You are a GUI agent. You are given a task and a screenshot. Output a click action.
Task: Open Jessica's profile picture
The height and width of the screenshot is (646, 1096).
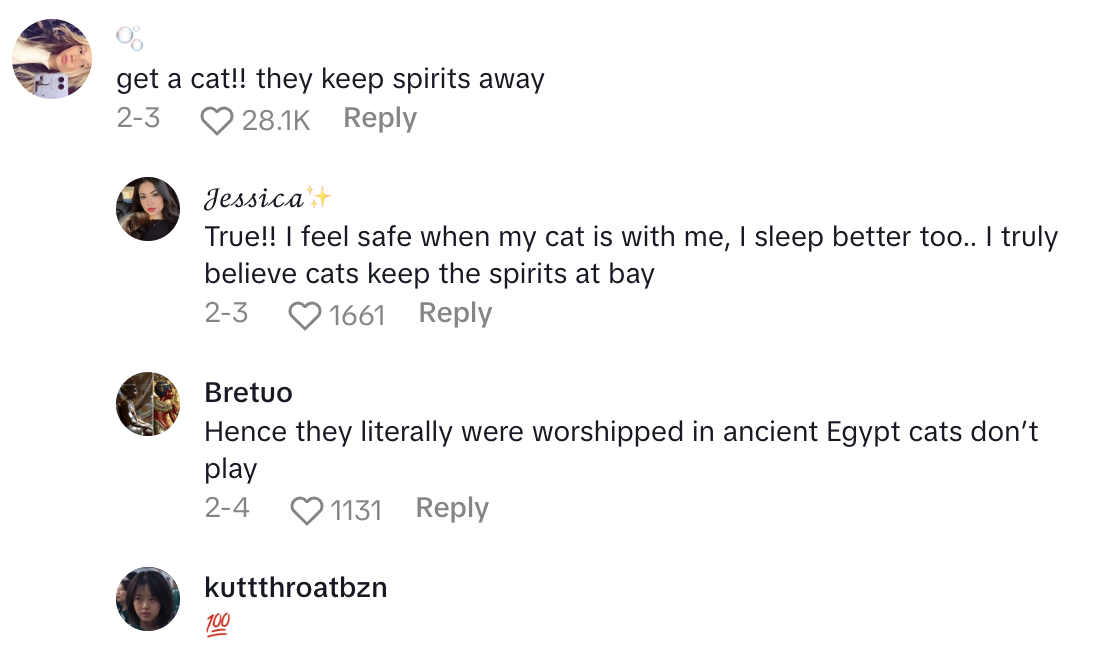tap(148, 208)
